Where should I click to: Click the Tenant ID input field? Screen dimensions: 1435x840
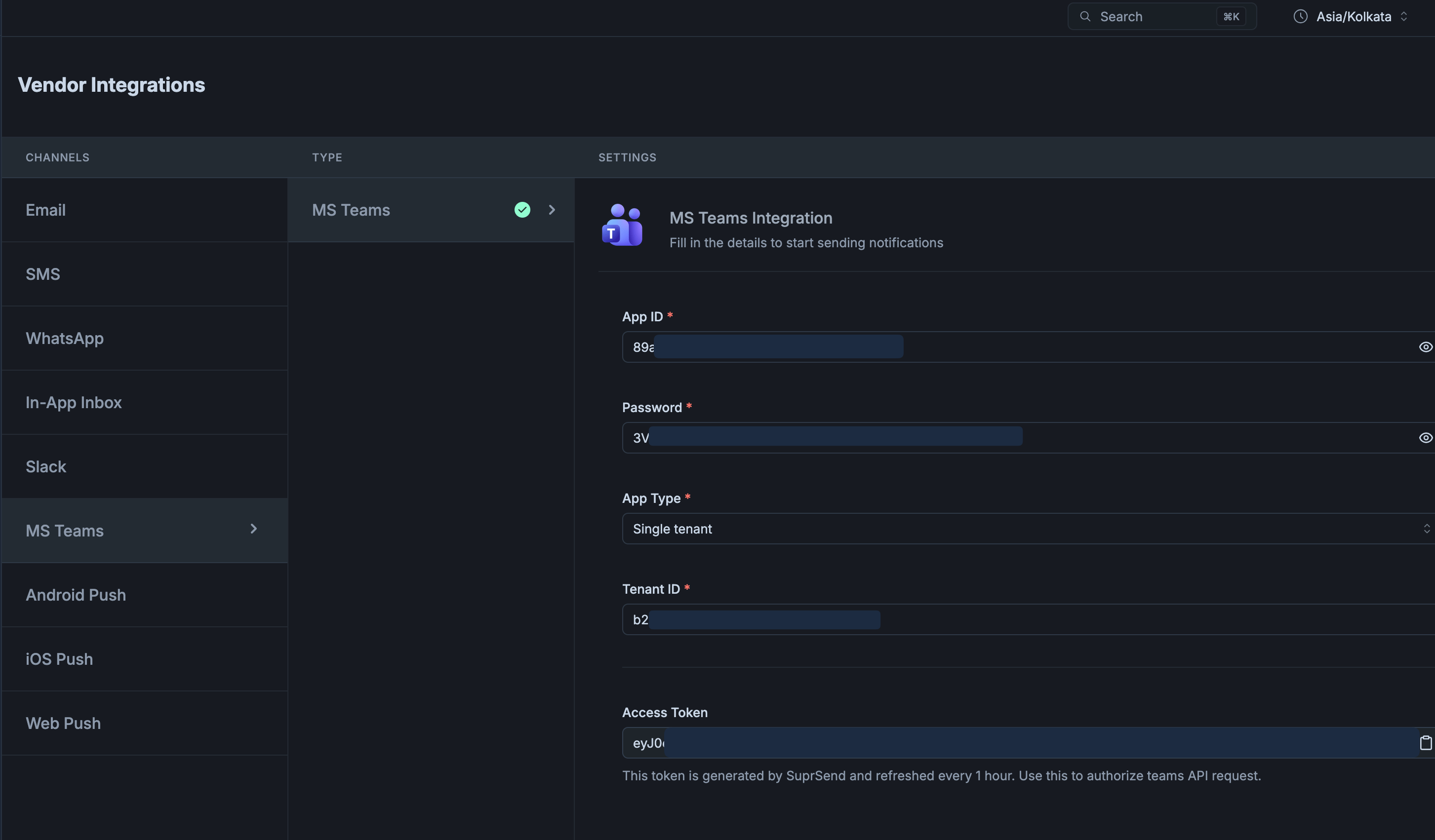1028,620
